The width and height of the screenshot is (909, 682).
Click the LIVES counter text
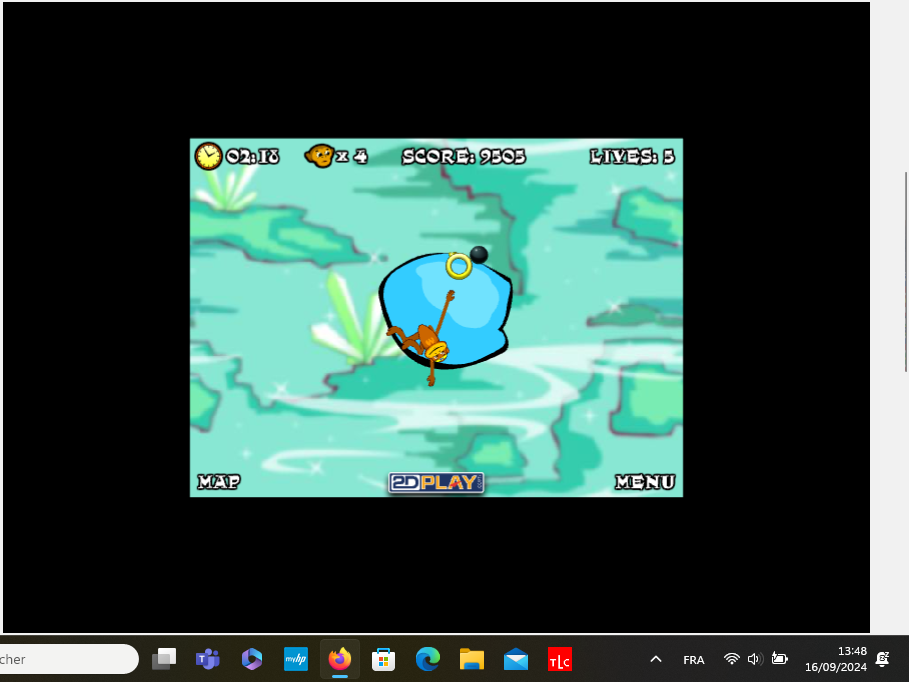pos(632,156)
